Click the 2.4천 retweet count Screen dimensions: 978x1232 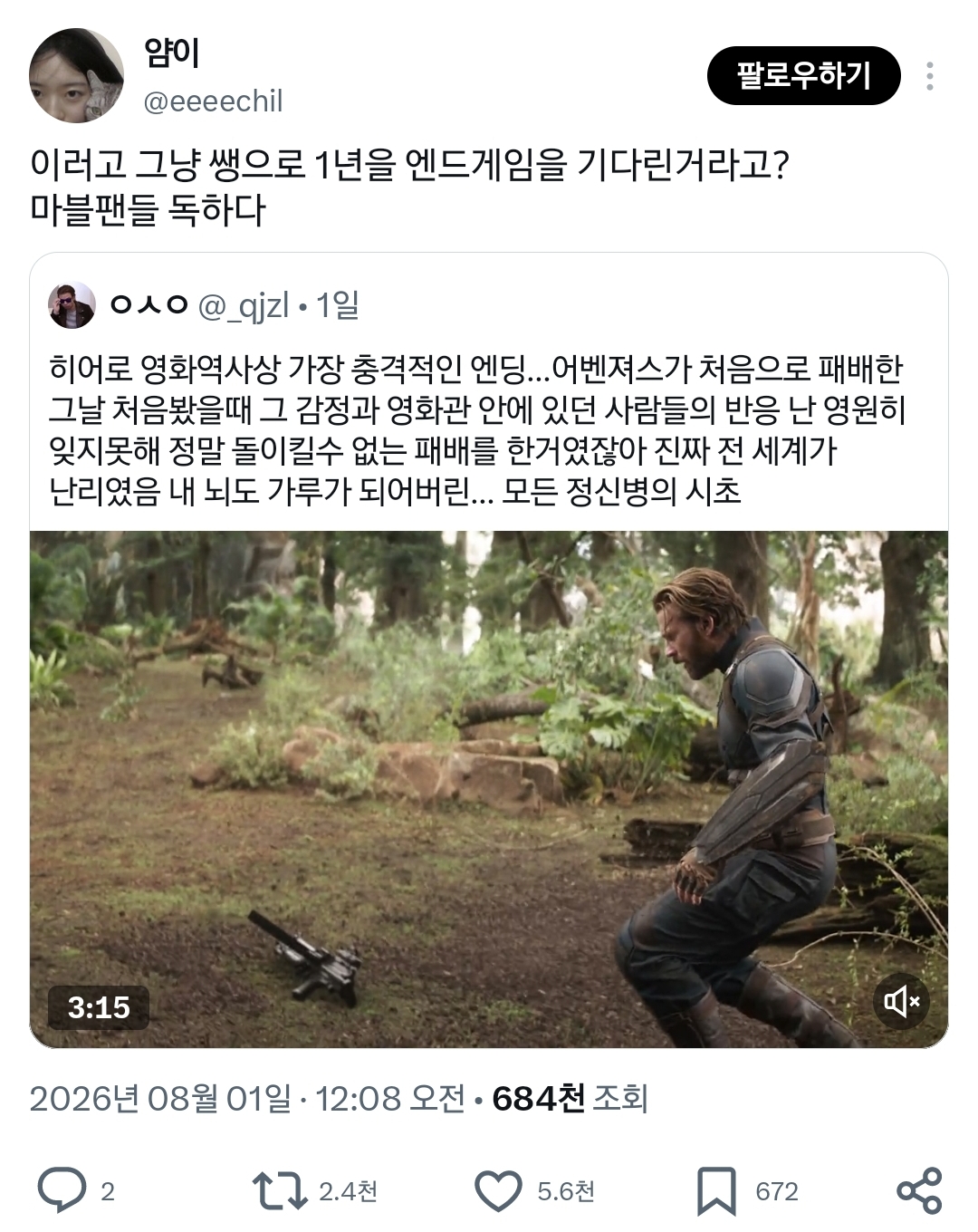pos(348,1191)
